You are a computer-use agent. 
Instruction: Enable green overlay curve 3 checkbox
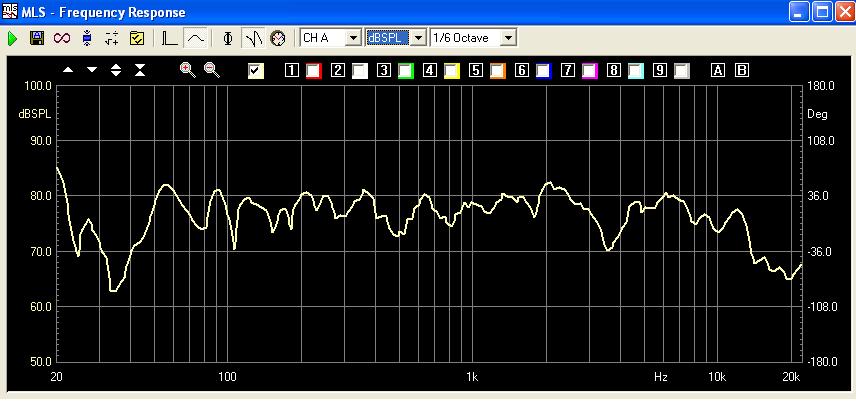405,70
